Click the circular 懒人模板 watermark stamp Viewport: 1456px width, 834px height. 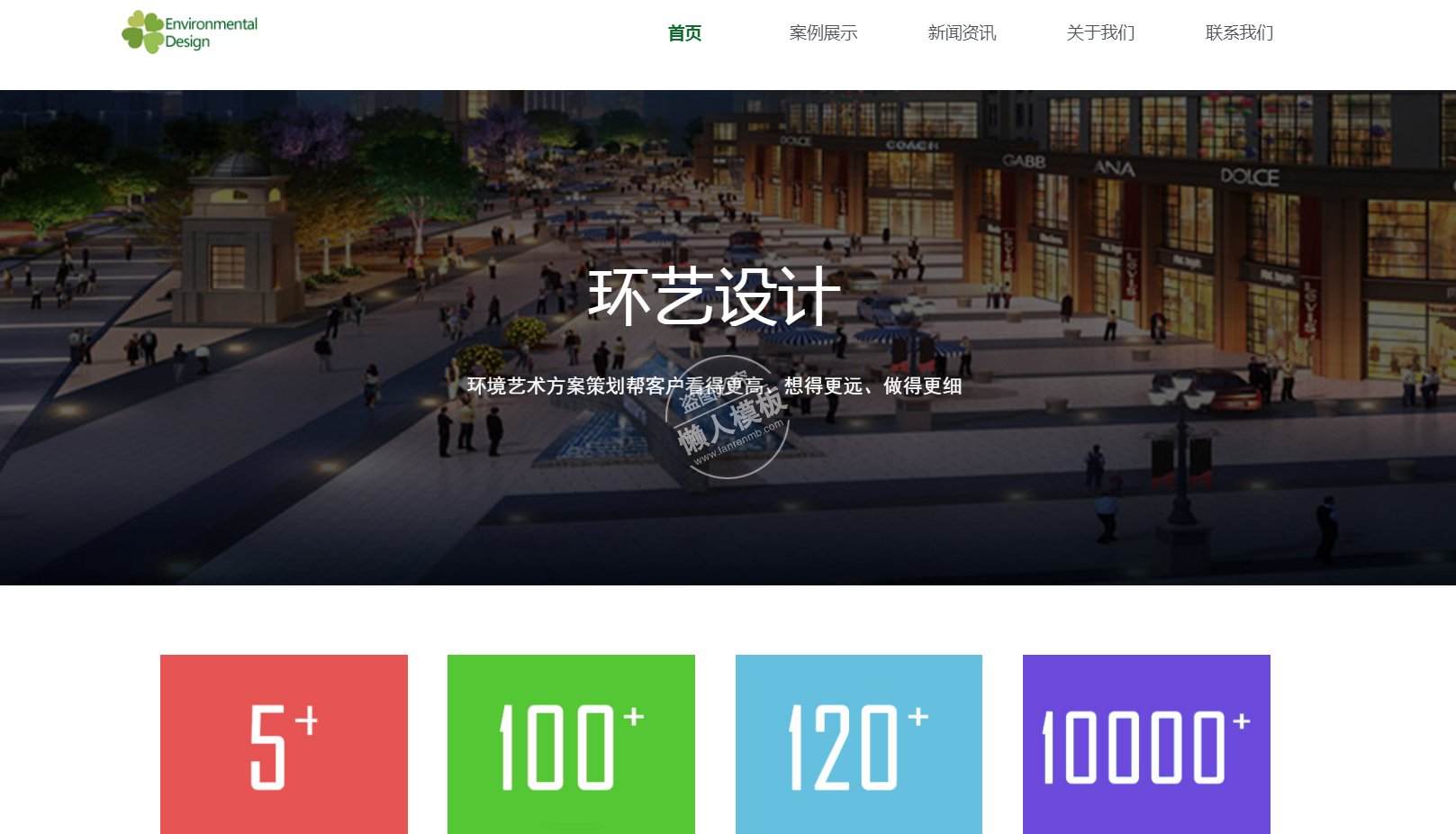(728, 419)
